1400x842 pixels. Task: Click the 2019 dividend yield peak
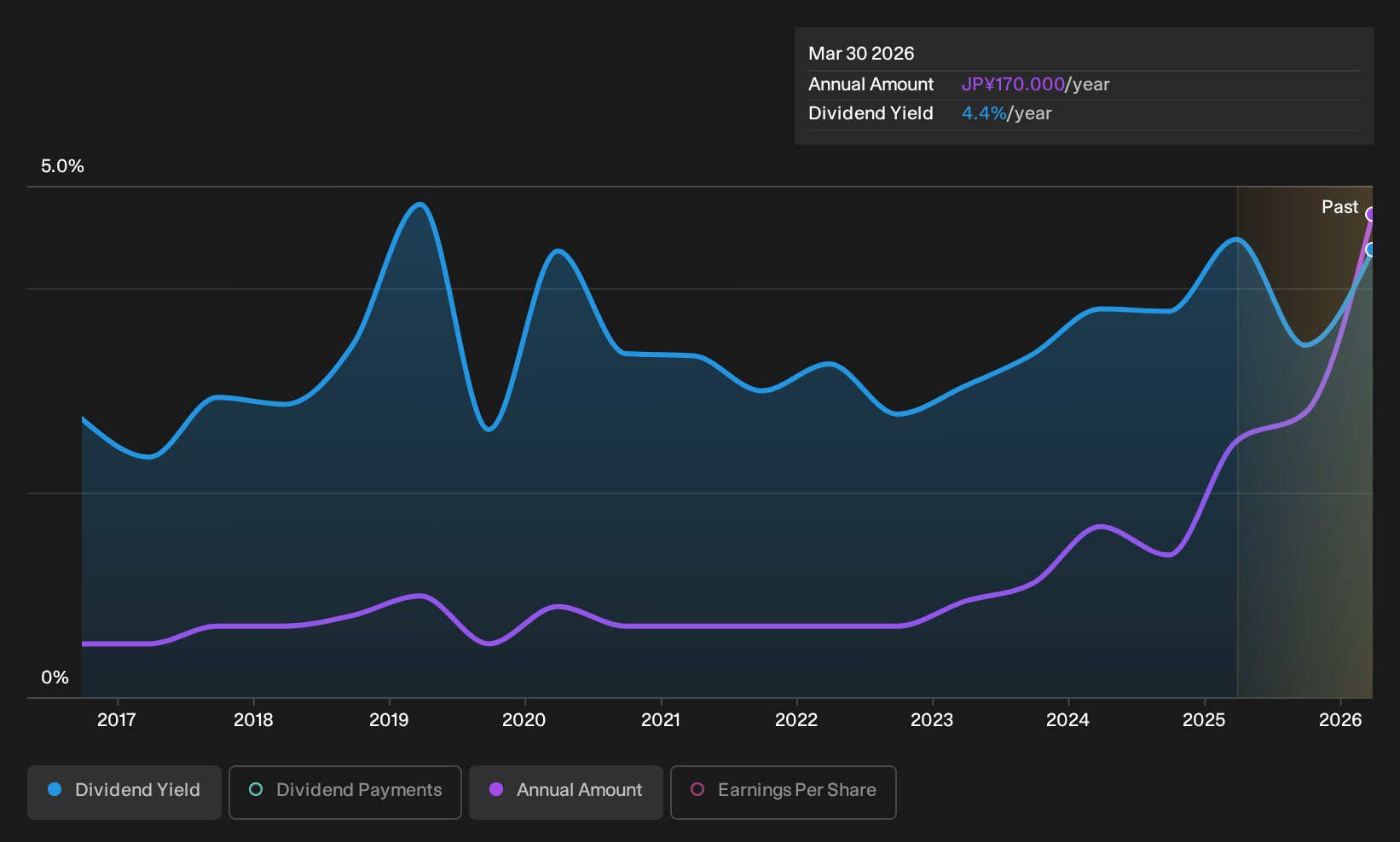pyautogui.click(x=419, y=205)
